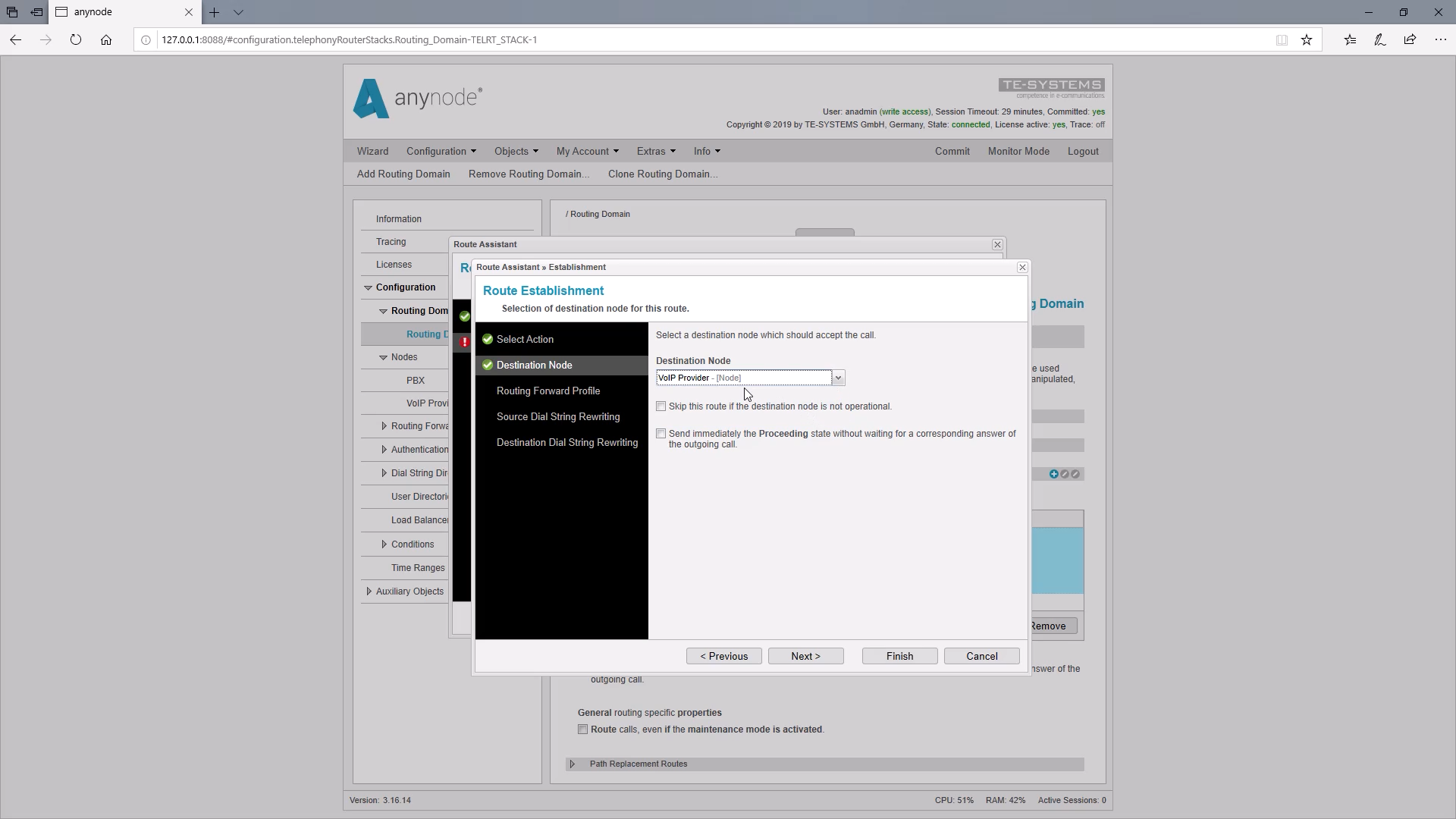Go to Source Dial String Rewriting step

[557, 416]
